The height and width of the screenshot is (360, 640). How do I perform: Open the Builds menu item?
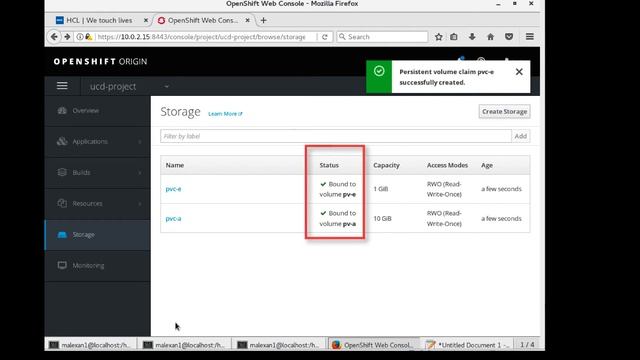pyautogui.click(x=98, y=173)
